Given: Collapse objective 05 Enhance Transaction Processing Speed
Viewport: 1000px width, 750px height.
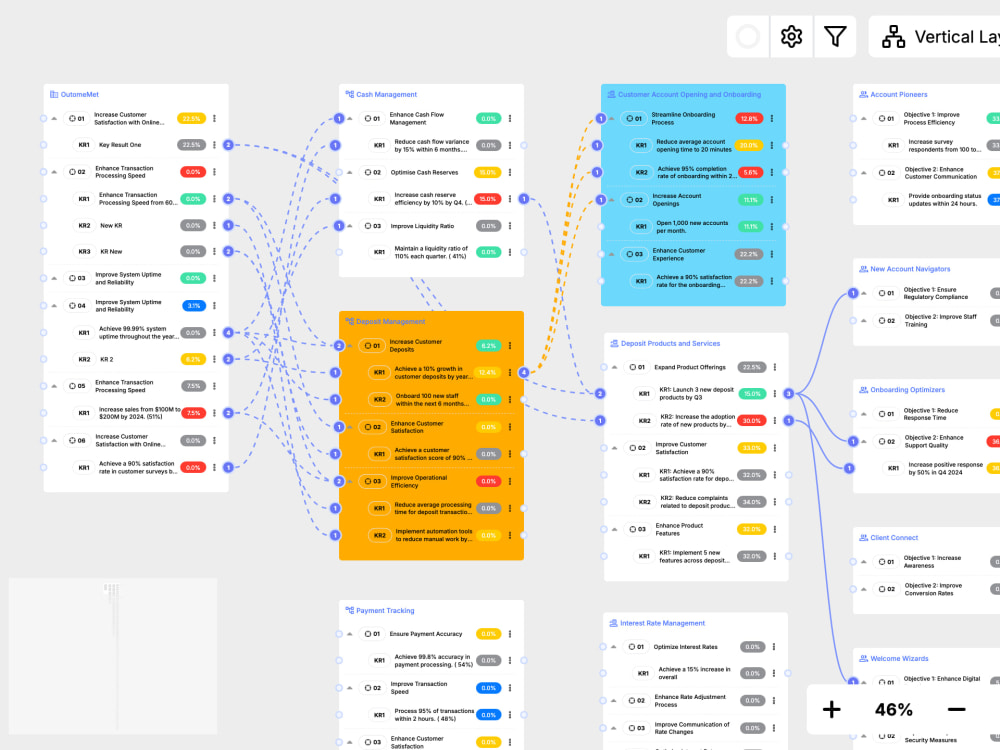Looking at the screenshot, I should coord(54,386).
